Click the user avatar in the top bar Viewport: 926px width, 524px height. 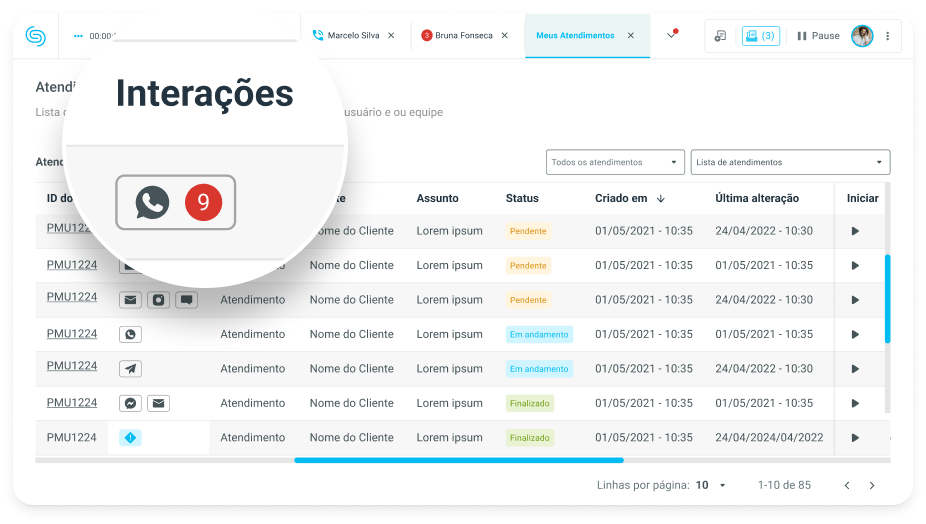(x=861, y=36)
